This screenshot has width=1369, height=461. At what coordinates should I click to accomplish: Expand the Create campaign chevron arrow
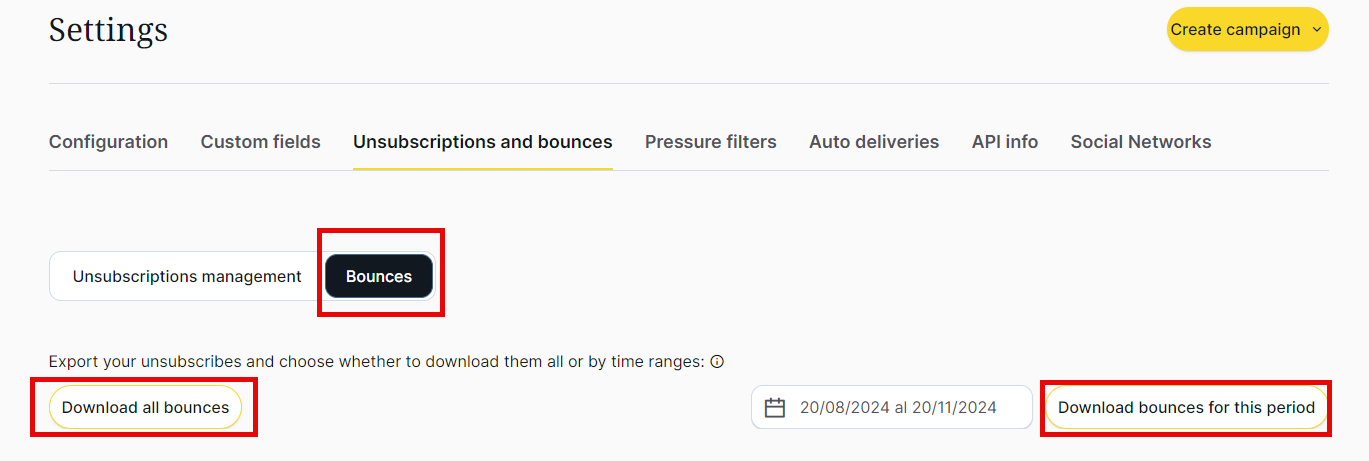tap(1316, 30)
